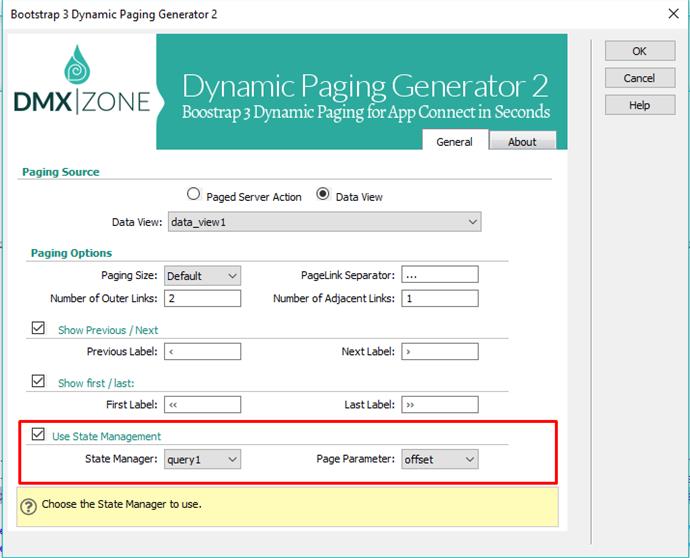Expand the Paging Size dropdown

[x=202, y=276]
